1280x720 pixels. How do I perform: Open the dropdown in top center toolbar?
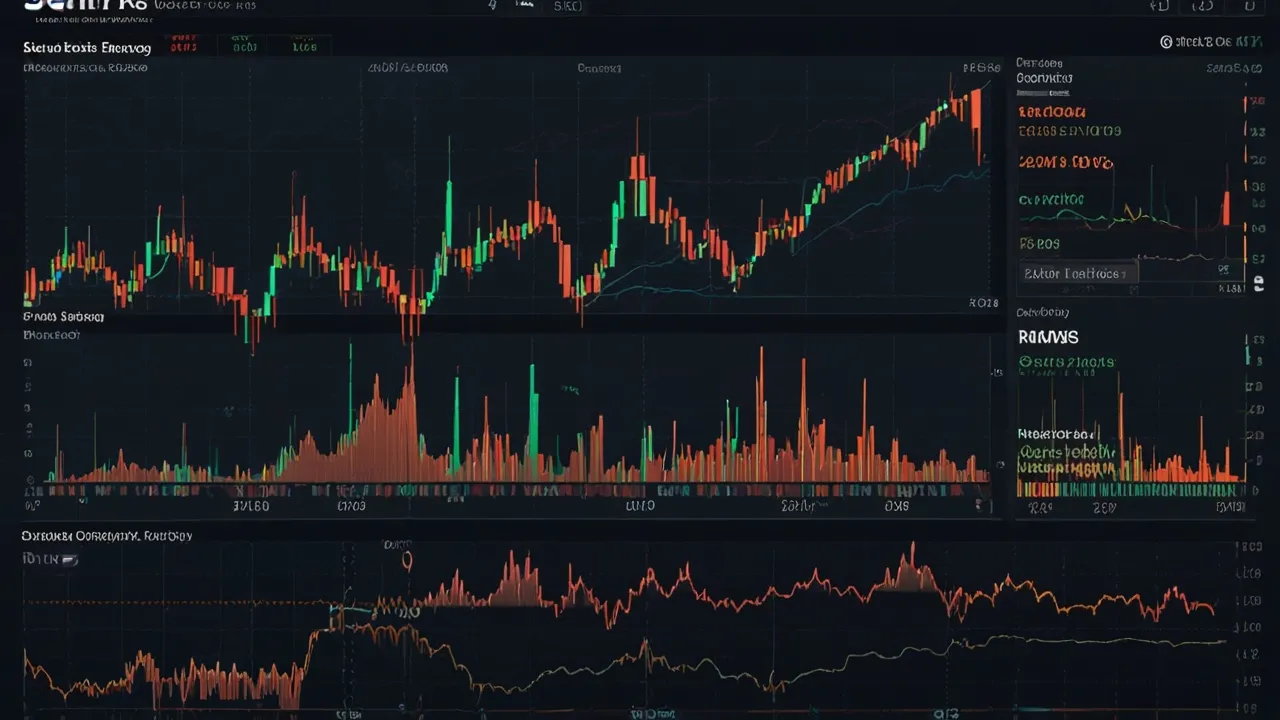[x=568, y=6]
